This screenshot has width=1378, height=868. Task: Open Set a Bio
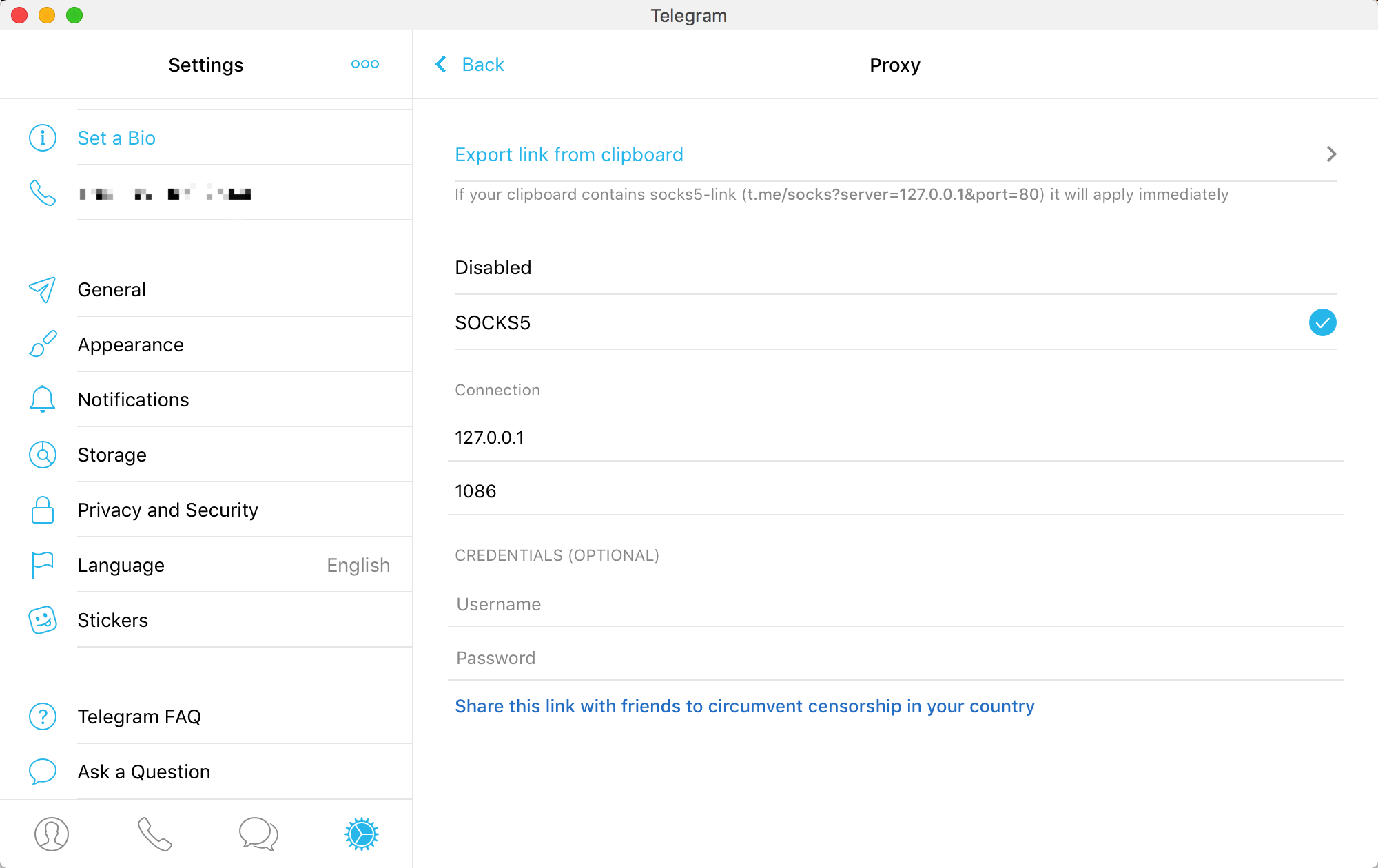(116, 138)
